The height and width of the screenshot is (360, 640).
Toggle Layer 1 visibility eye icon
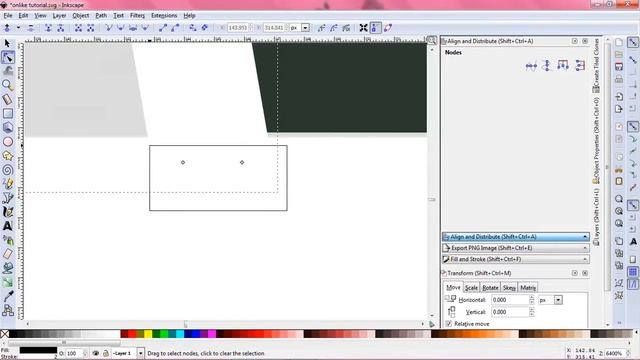pyautogui.click(x=96, y=353)
